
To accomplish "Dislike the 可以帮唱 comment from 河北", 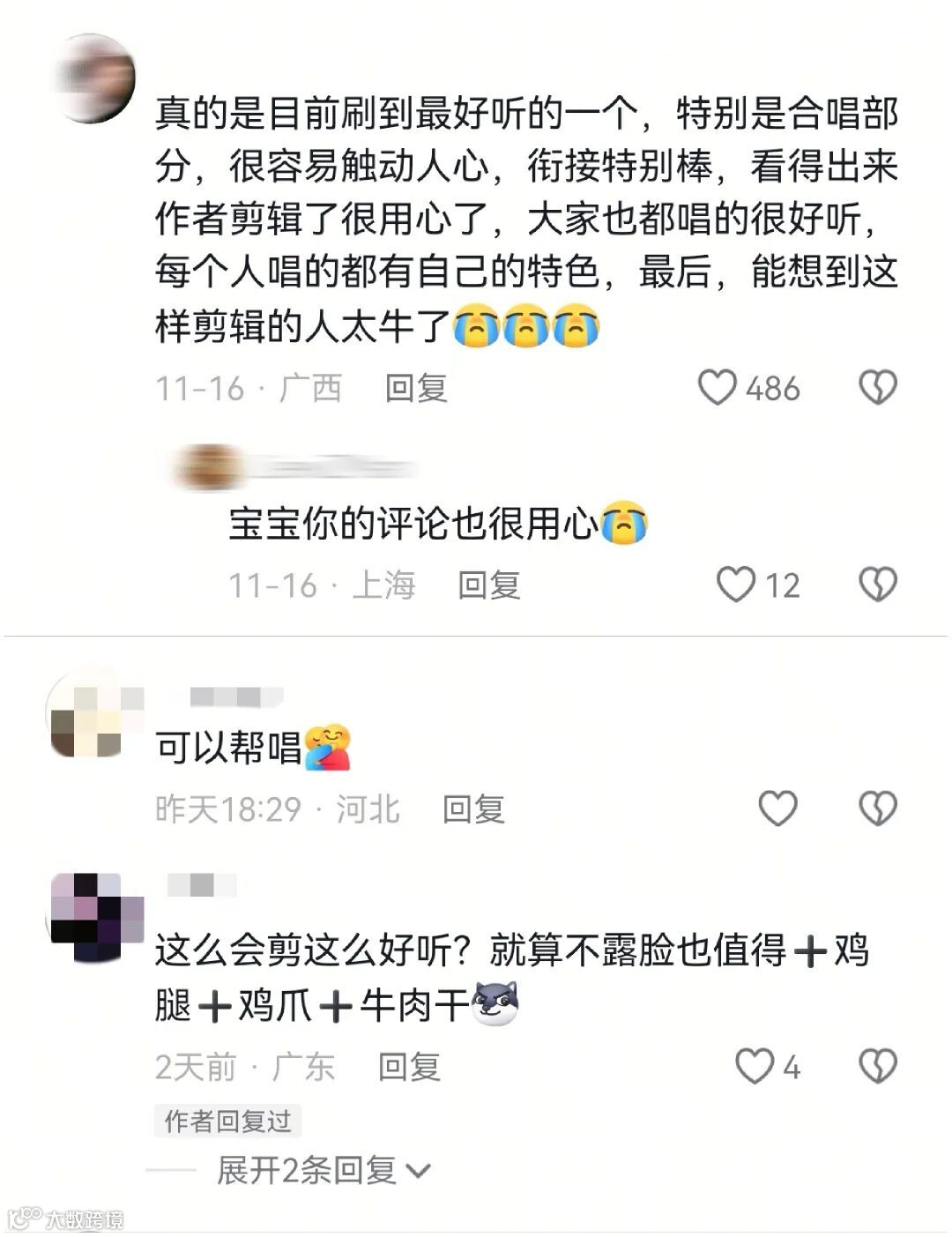I will [878, 809].
